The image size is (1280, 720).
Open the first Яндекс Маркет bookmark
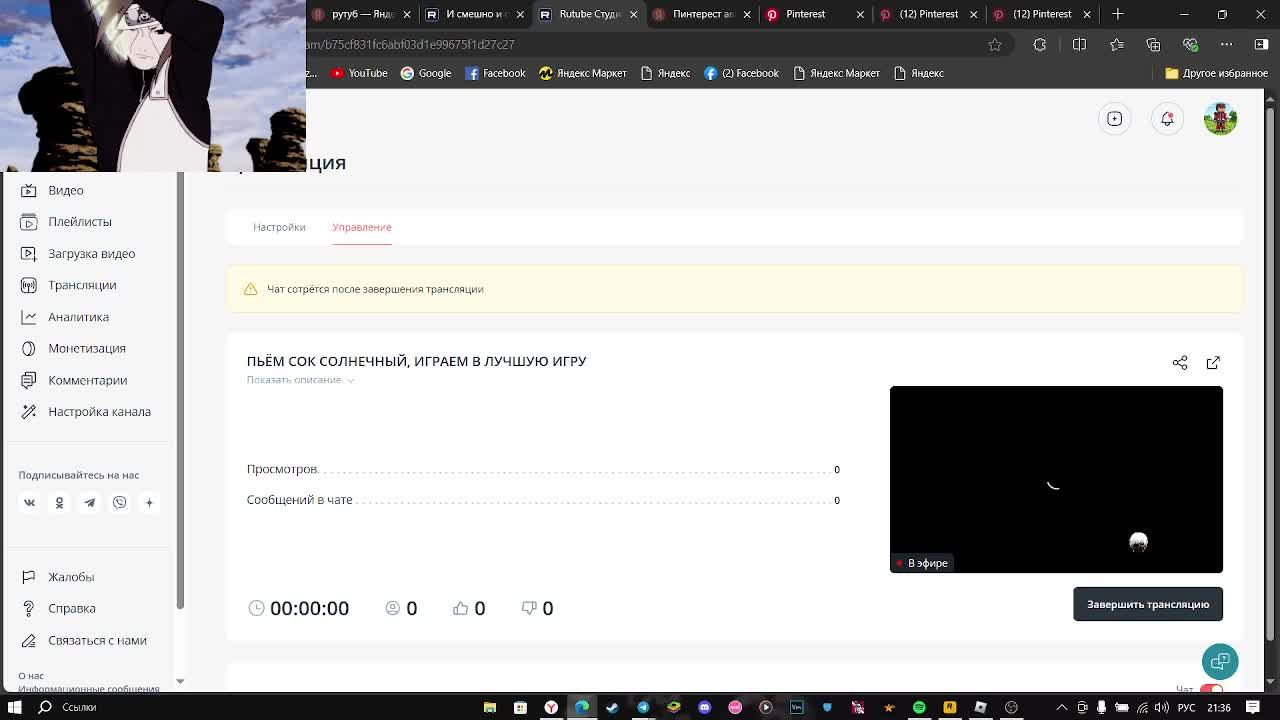tap(583, 73)
